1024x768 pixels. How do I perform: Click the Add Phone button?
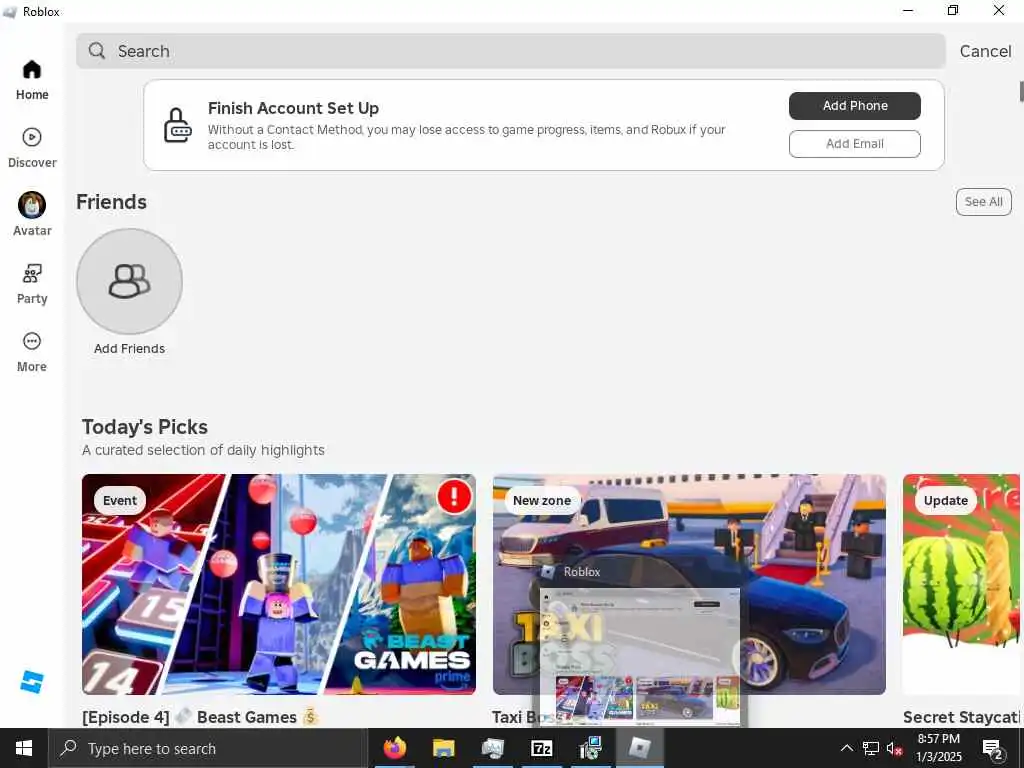(854, 106)
